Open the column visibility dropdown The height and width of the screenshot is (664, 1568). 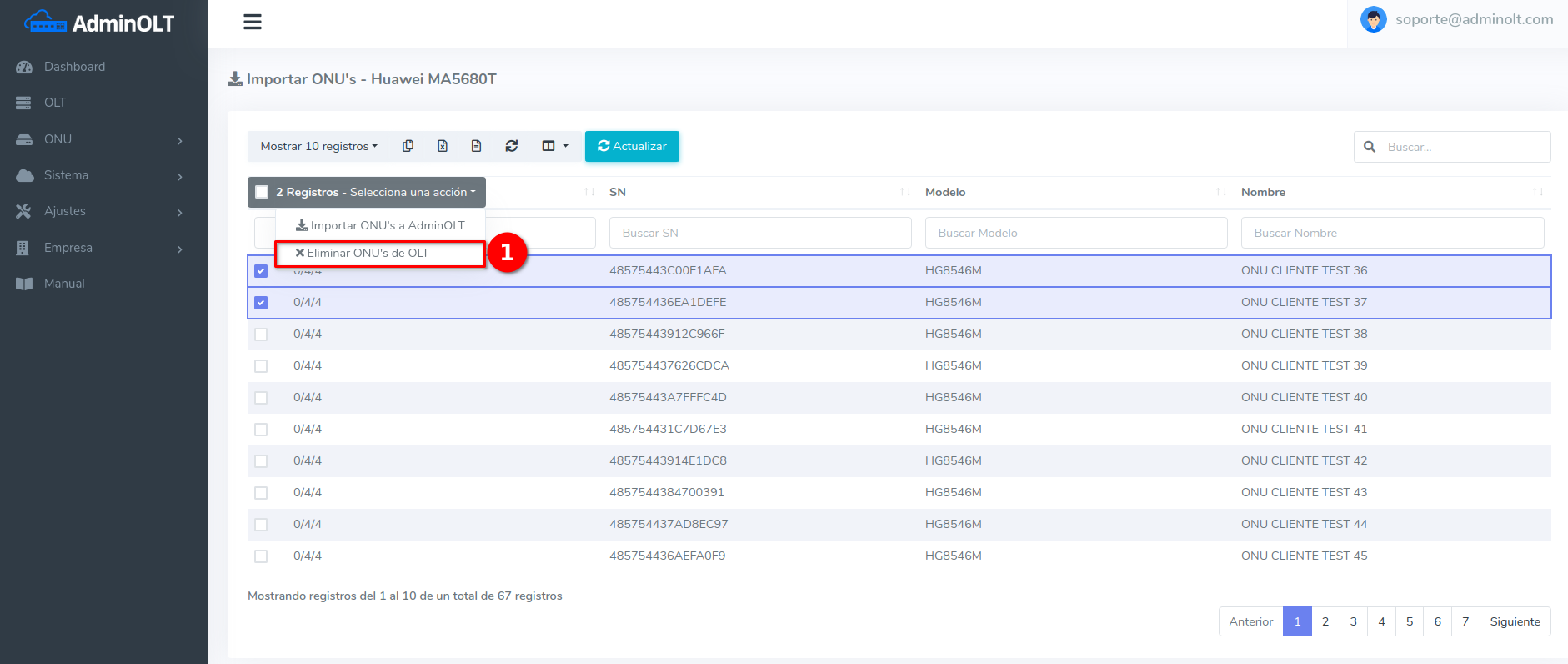[x=554, y=146]
